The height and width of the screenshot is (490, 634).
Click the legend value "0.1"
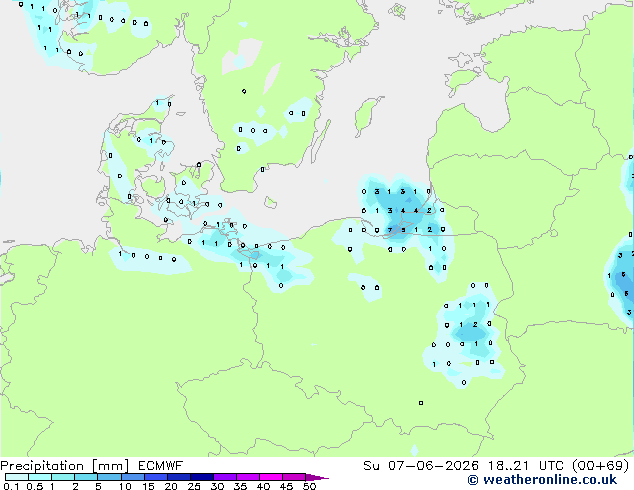click(x=11, y=486)
